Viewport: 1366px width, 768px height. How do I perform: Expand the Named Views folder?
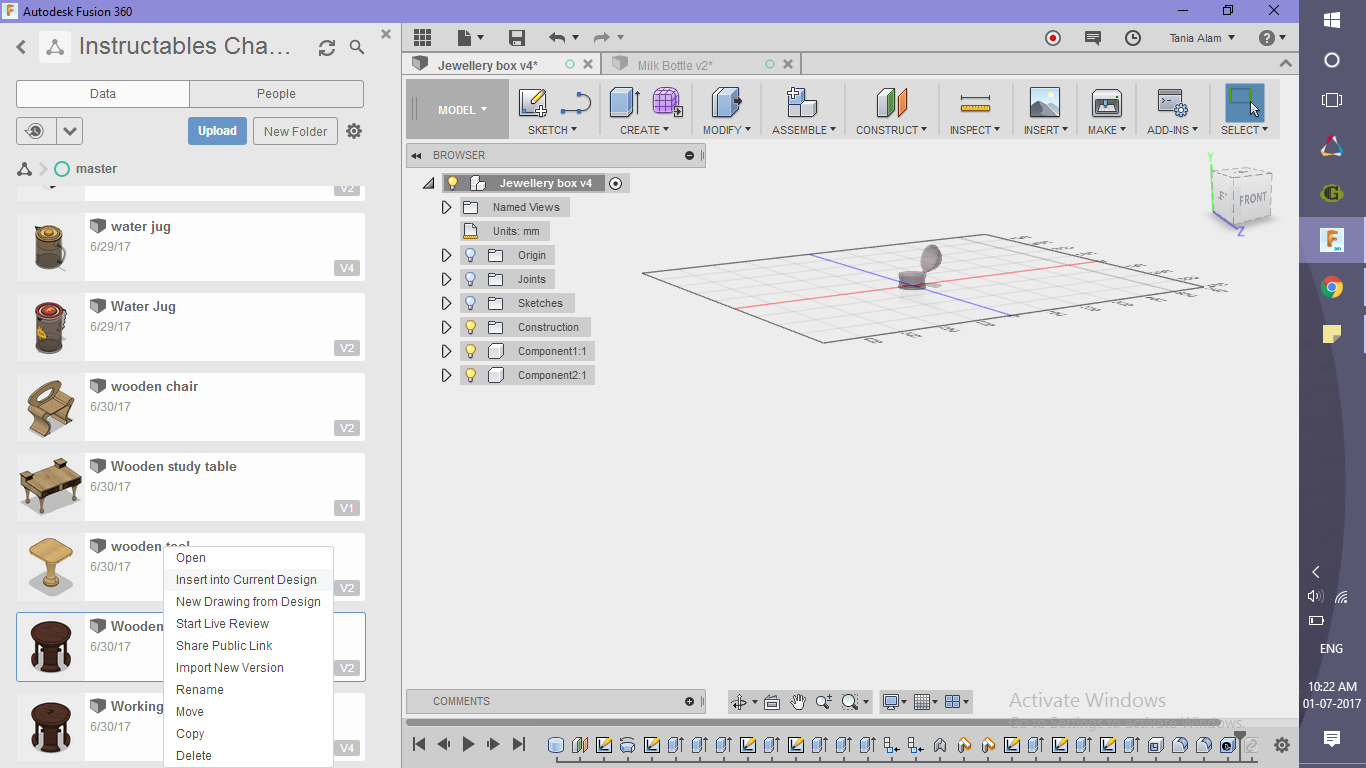[x=447, y=207]
